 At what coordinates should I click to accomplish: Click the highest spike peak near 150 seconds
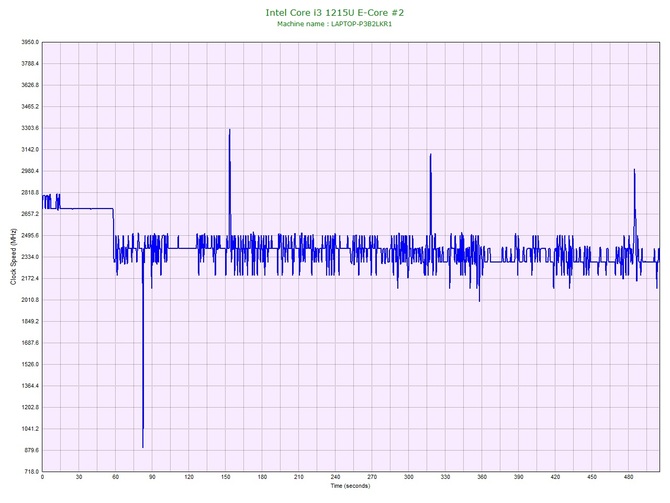(229, 130)
